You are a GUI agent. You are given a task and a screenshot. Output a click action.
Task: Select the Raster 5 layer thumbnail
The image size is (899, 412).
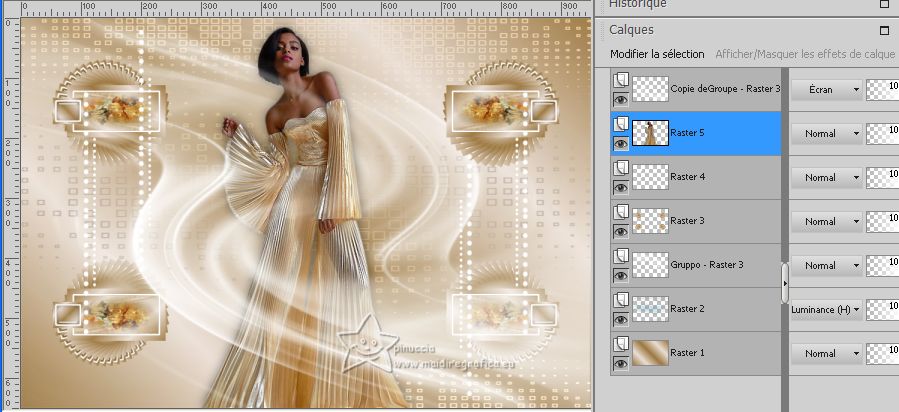click(x=650, y=133)
